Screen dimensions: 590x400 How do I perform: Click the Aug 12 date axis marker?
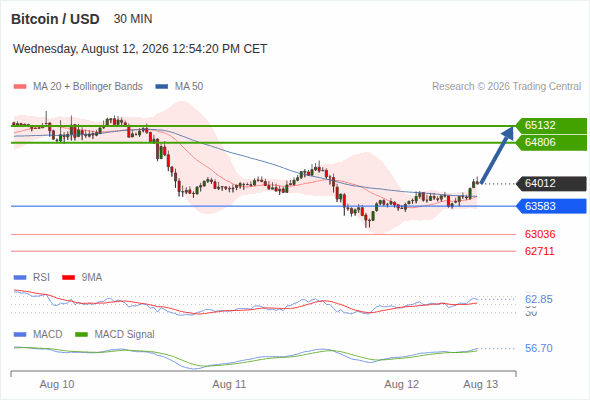401,384
